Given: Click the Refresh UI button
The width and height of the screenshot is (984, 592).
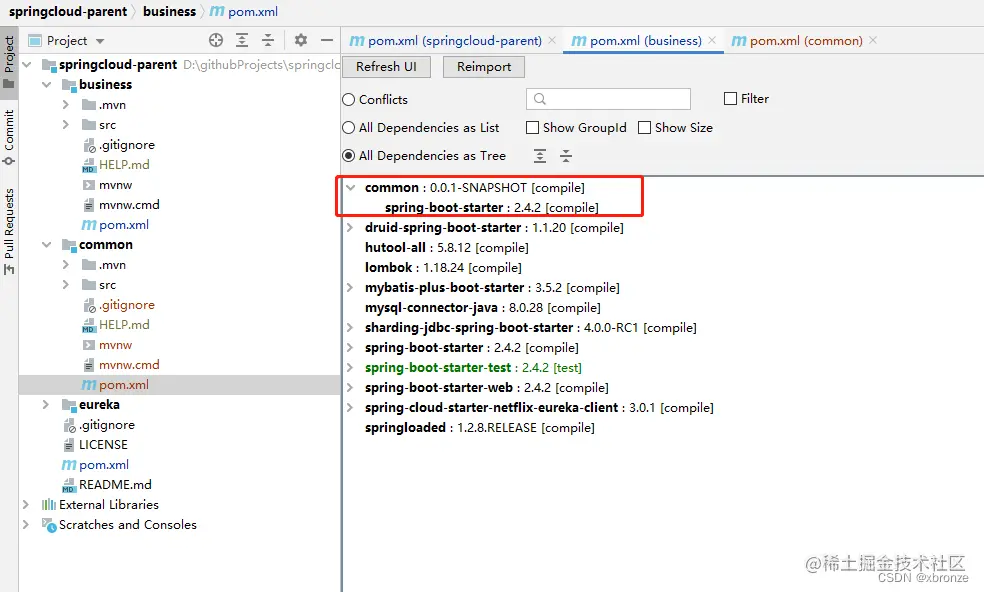Looking at the screenshot, I should (387, 67).
